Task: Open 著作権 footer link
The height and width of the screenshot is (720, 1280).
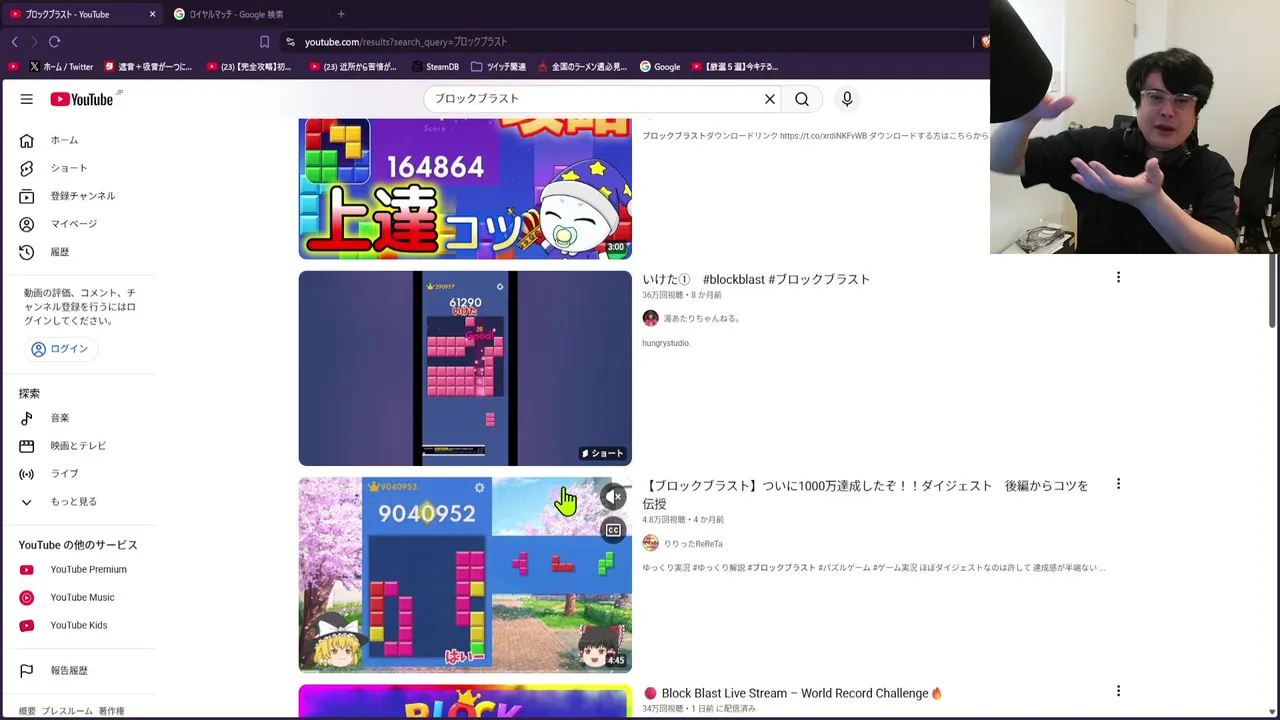Action: coord(111,711)
